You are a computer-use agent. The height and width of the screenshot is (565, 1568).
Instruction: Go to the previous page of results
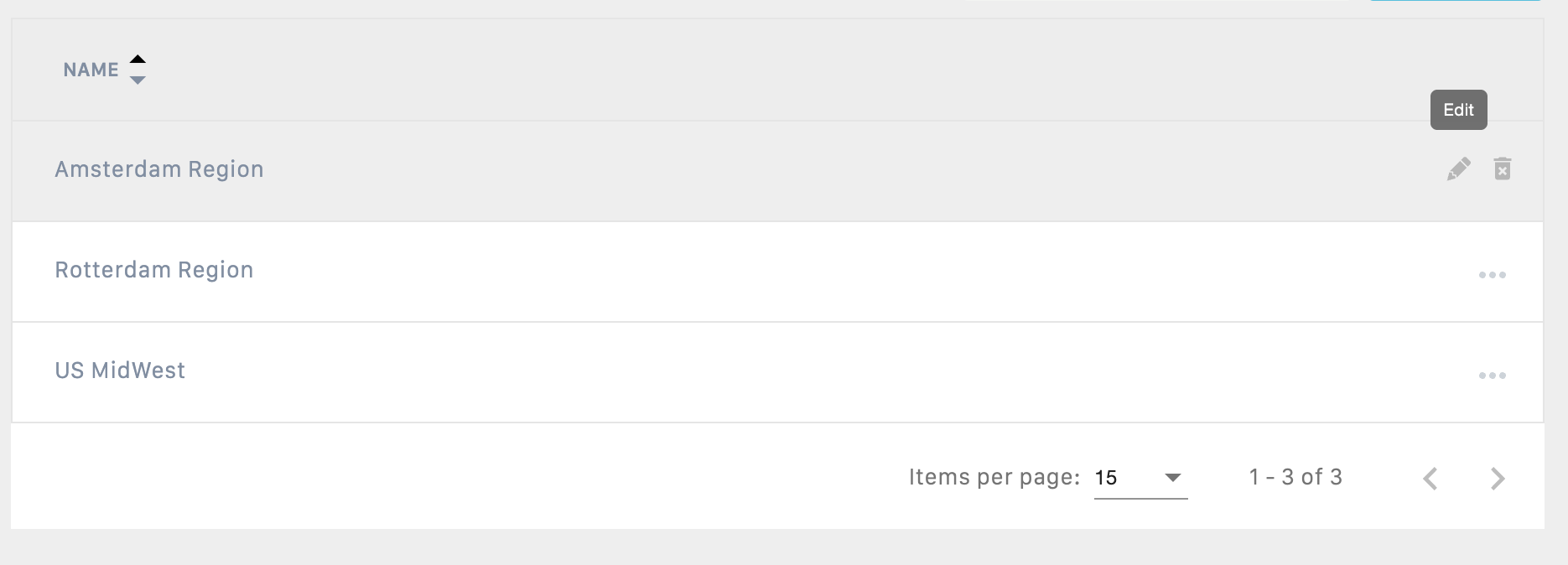pyautogui.click(x=1430, y=479)
